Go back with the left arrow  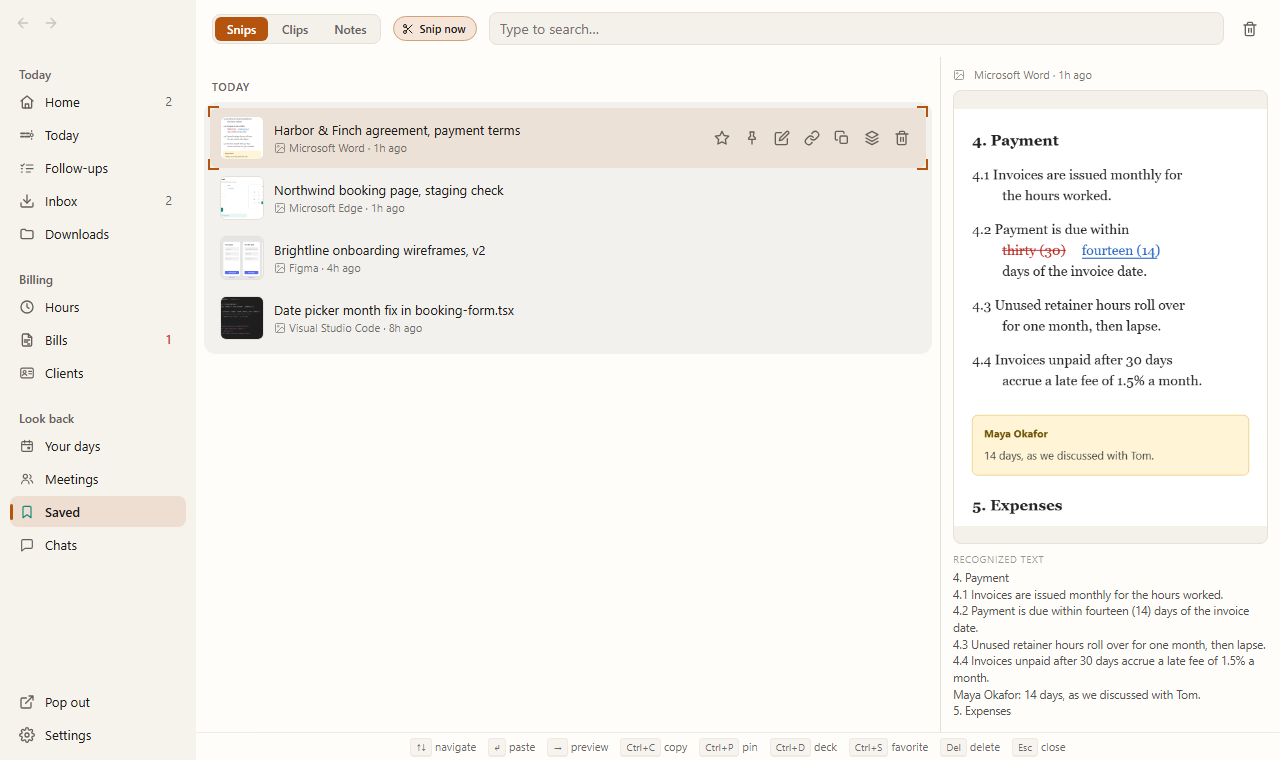click(23, 23)
